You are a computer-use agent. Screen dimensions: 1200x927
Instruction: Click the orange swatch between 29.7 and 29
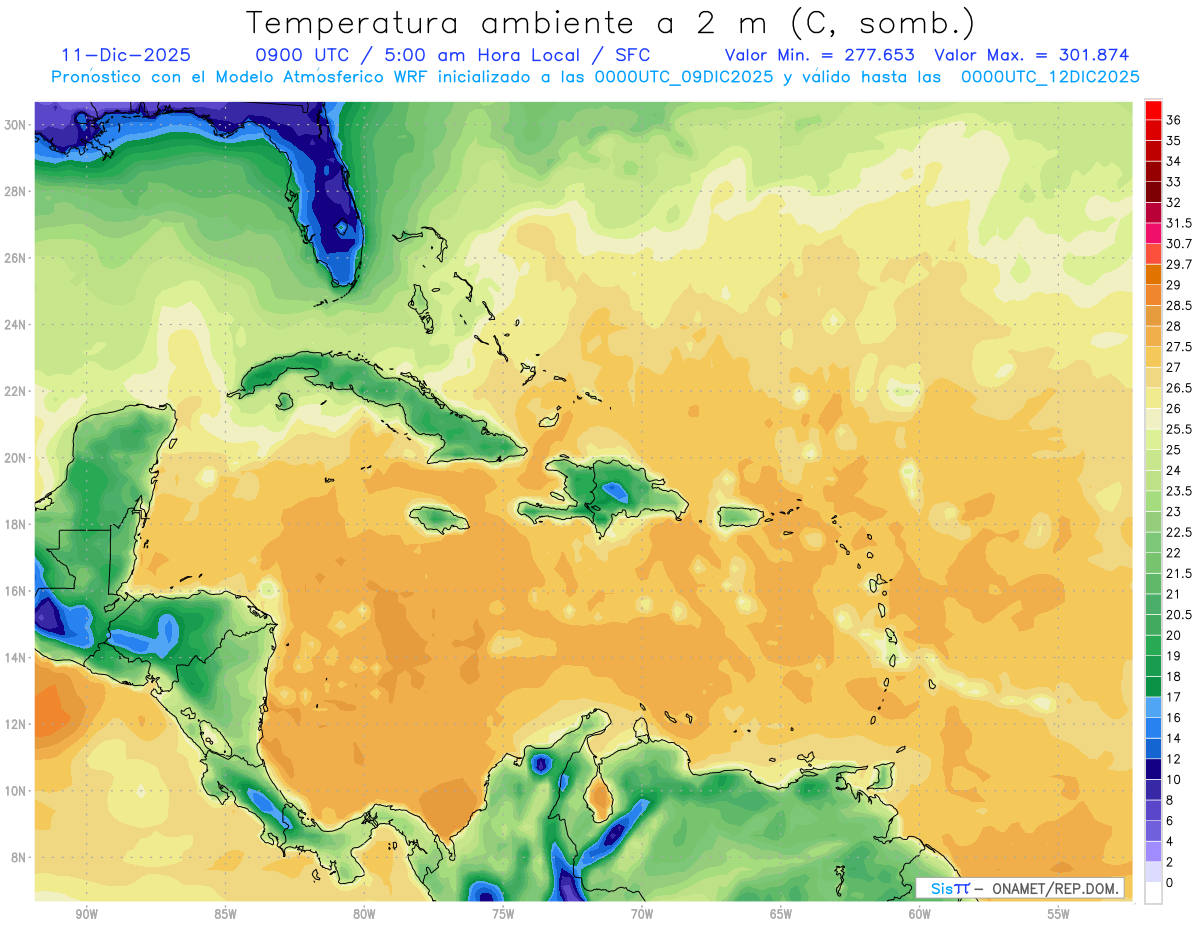coord(1153,274)
